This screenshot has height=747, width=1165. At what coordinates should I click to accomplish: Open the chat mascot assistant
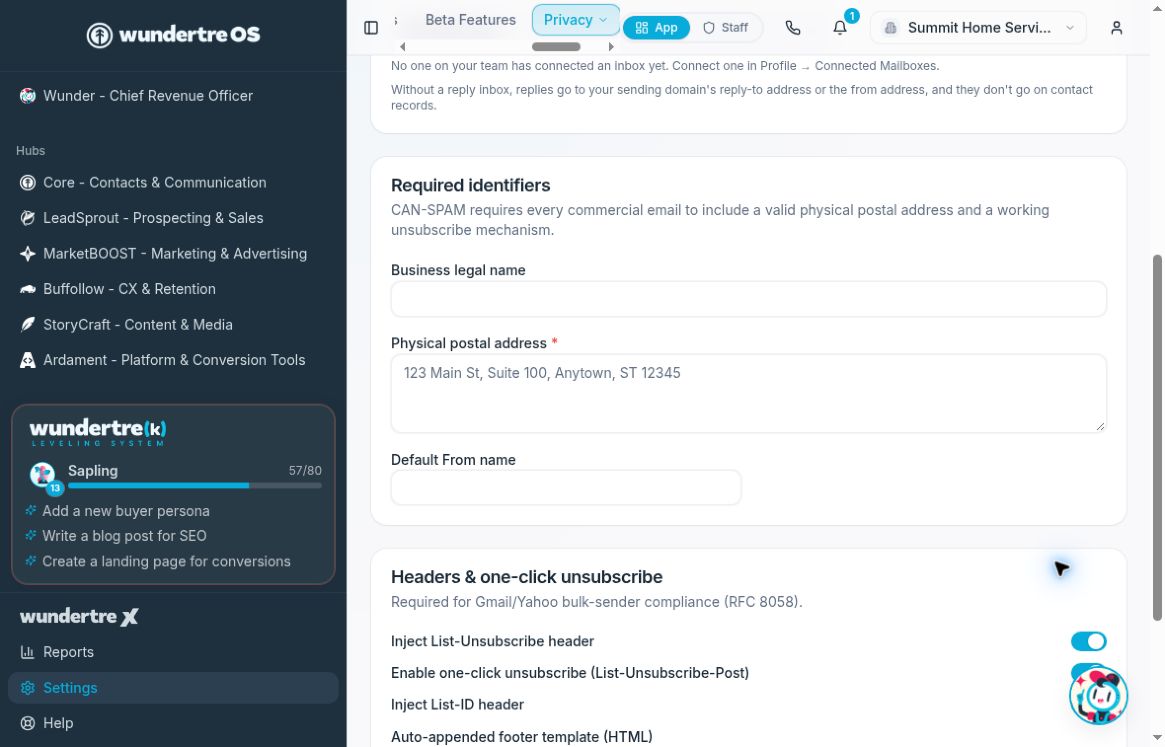coord(1098,696)
